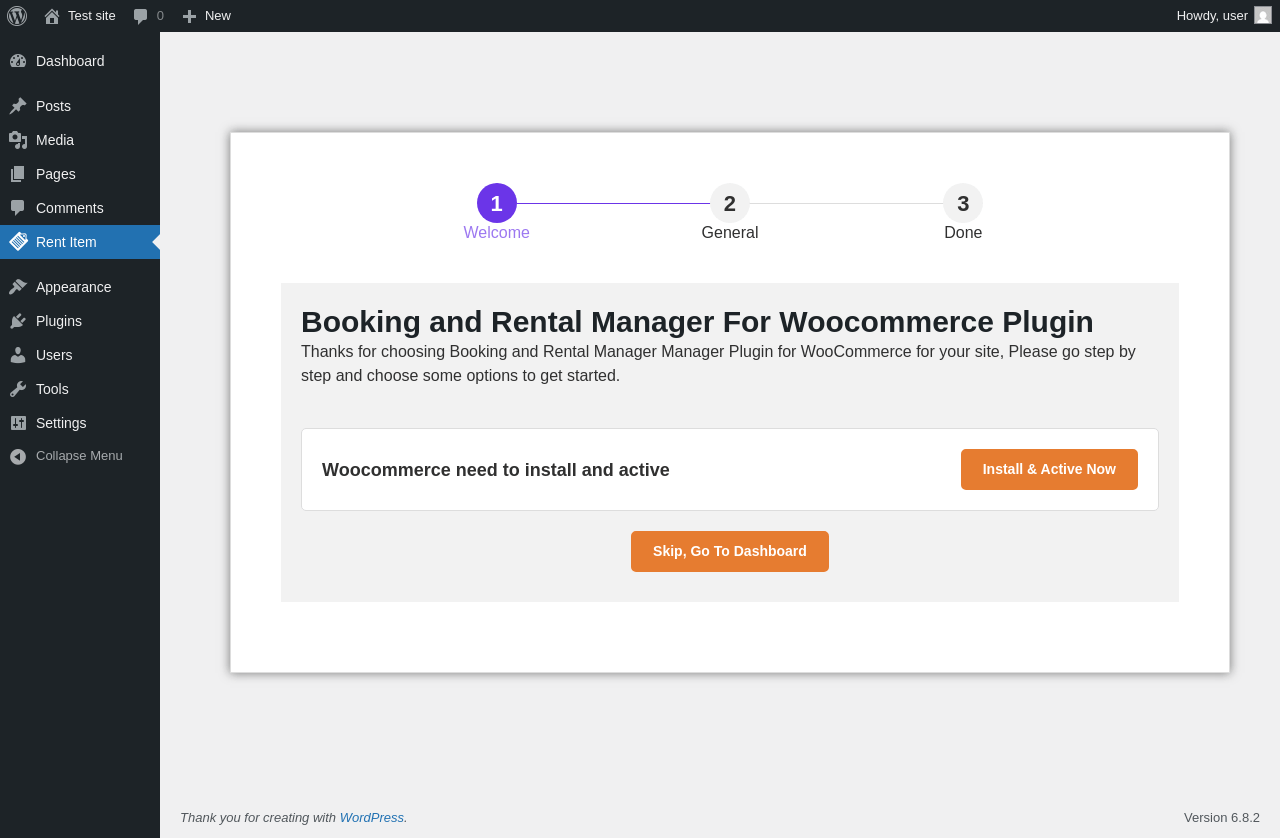Image resolution: width=1280 pixels, height=838 pixels.
Task: Click the Tools wrench icon
Action: pos(18,389)
